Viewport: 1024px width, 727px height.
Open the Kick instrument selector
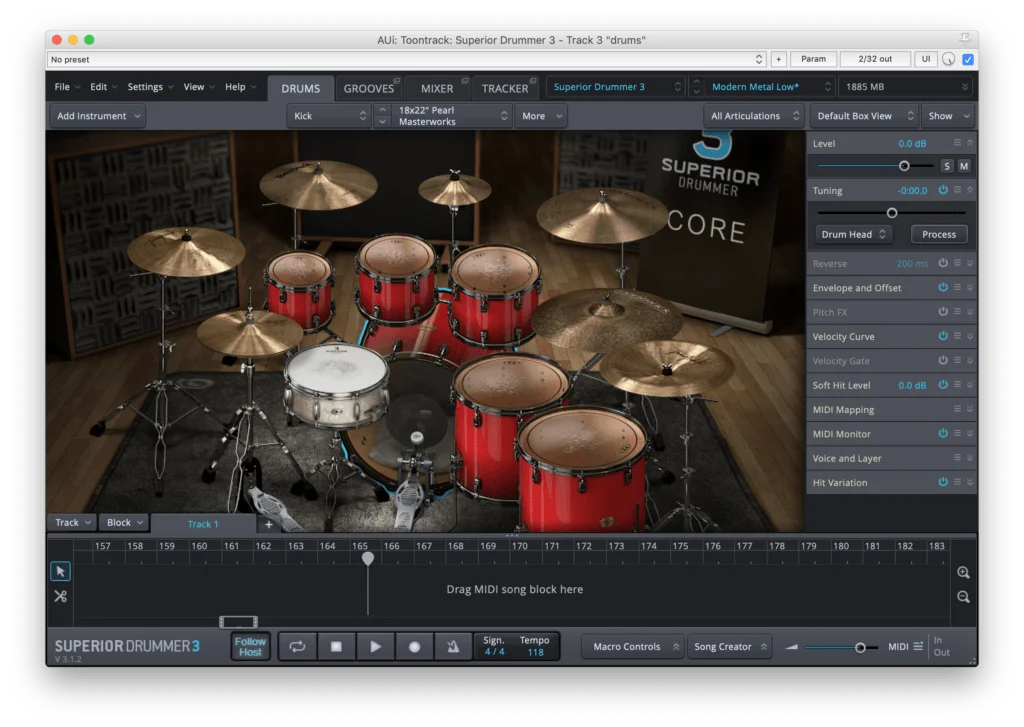[329, 116]
